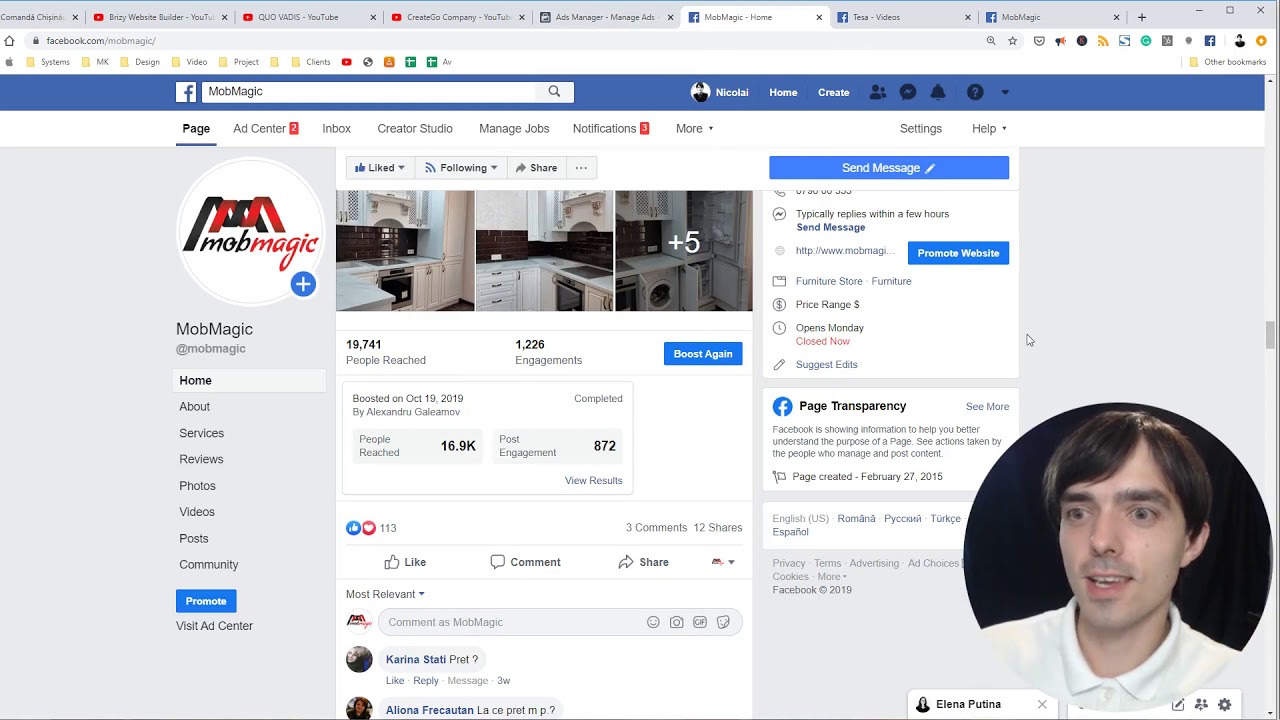The width and height of the screenshot is (1280, 720).
Task: Open the View Results link
Action: (x=593, y=480)
